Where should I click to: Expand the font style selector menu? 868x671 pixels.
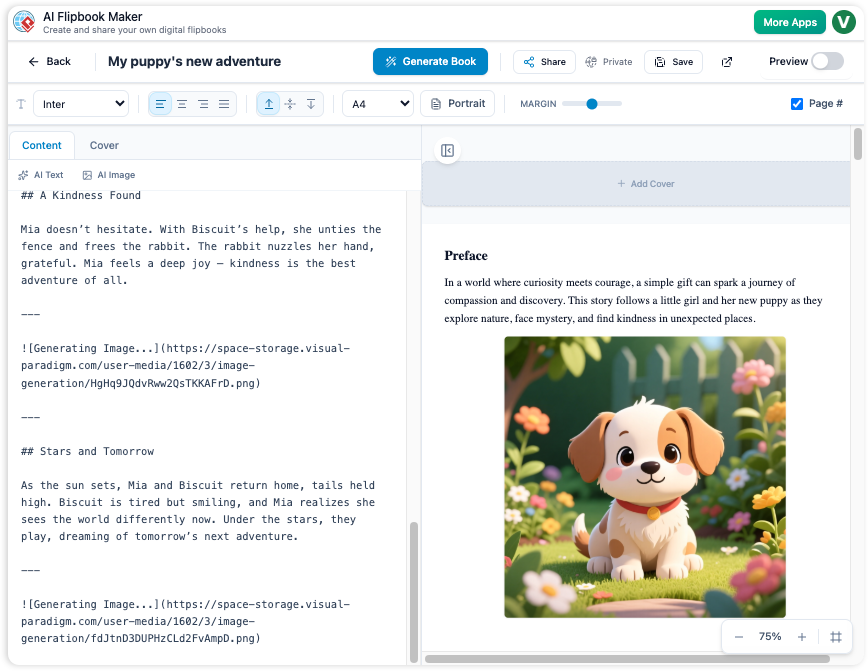tap(20, 104)
